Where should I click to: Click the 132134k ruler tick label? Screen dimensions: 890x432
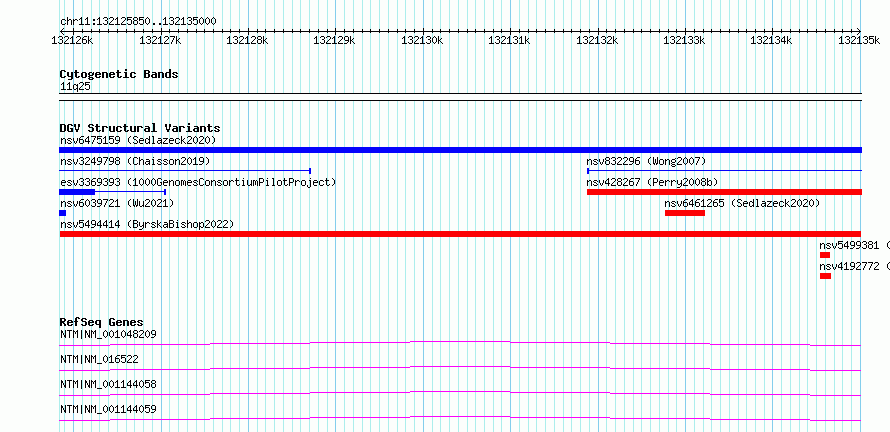[771, 40]
